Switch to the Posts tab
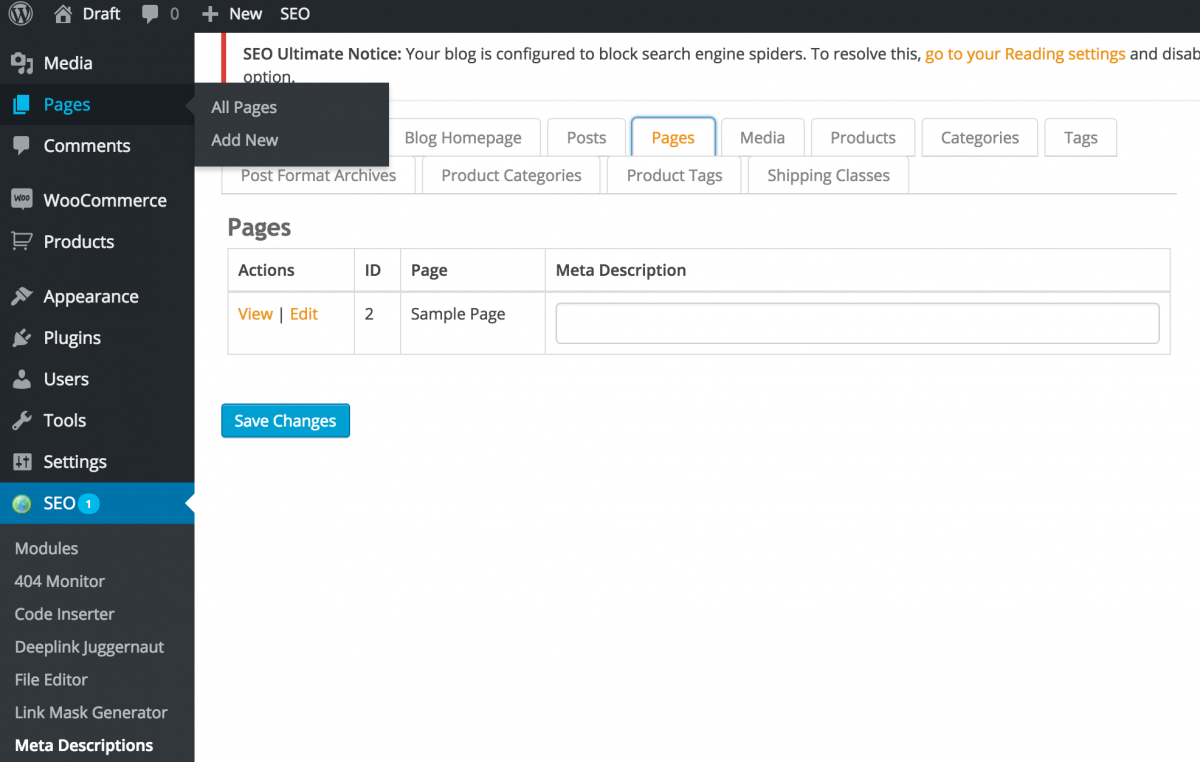Viewport: 1200px width, 762px height. (x=586, y=136)
